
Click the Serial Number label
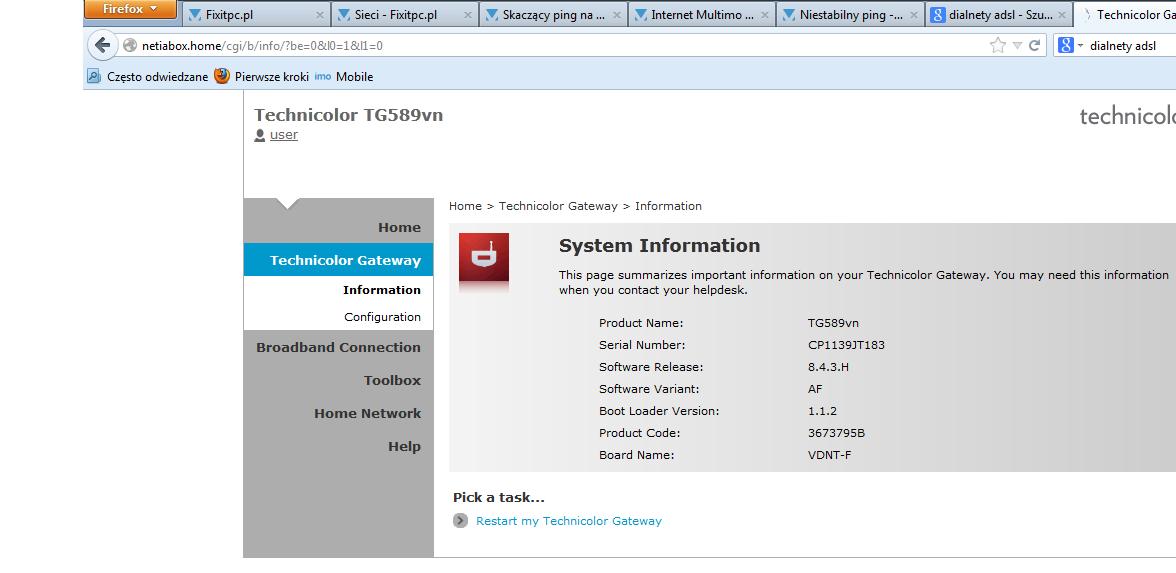coord(642,346)
